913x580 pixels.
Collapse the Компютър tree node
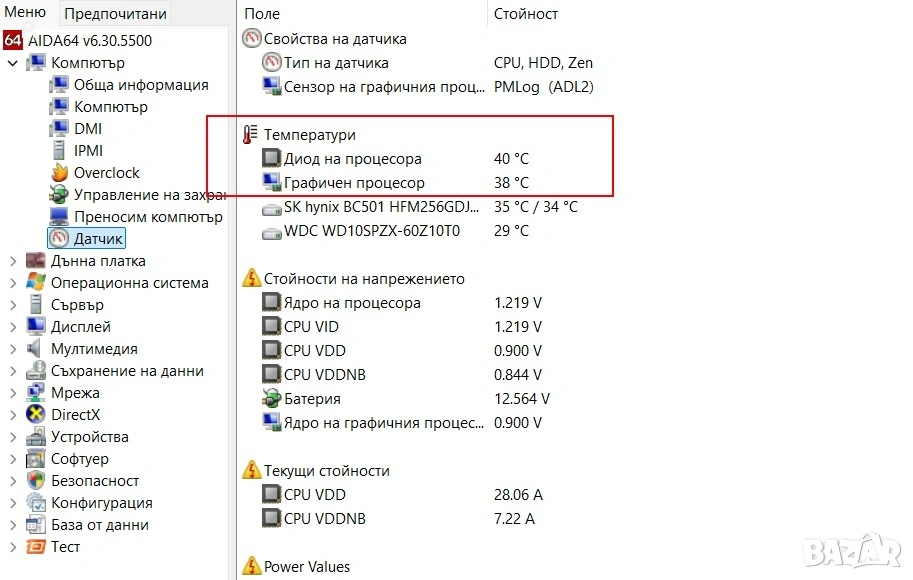tap(13, 62)
